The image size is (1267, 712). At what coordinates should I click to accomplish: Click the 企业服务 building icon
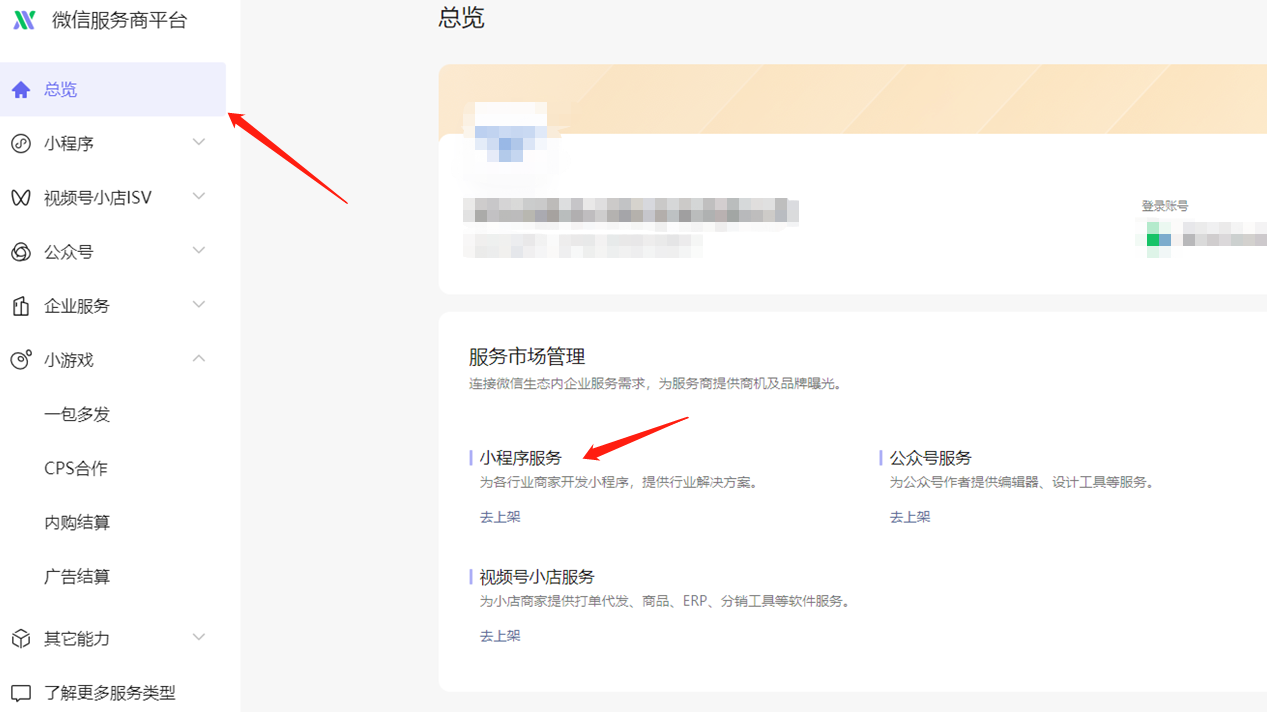21,306
